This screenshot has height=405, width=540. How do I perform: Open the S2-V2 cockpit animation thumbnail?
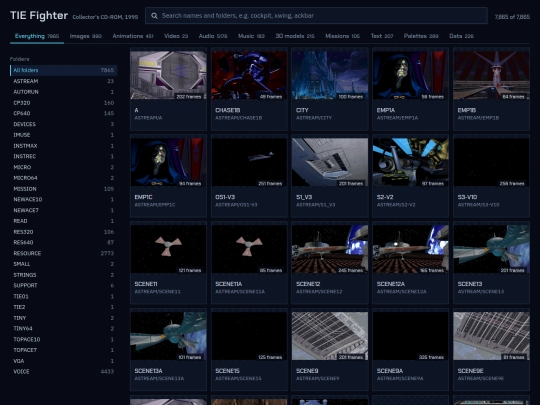(411, 162)
